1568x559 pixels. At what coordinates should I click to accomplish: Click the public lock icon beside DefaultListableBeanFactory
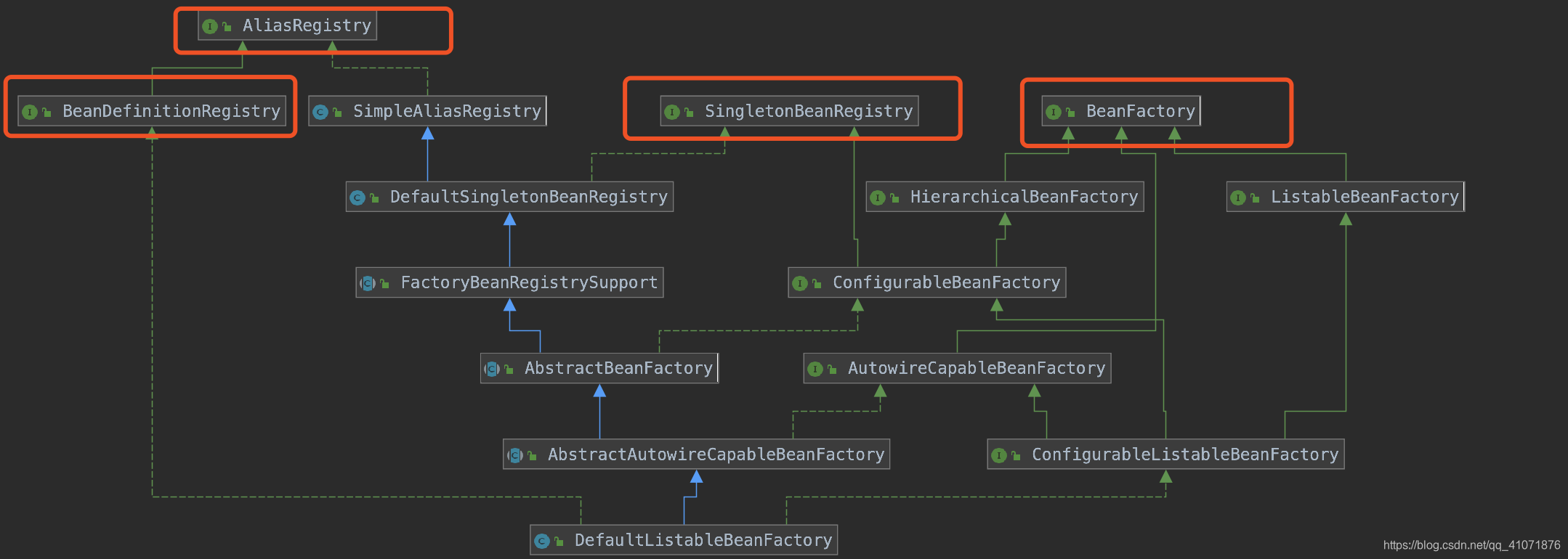click(x=559, y=541)
